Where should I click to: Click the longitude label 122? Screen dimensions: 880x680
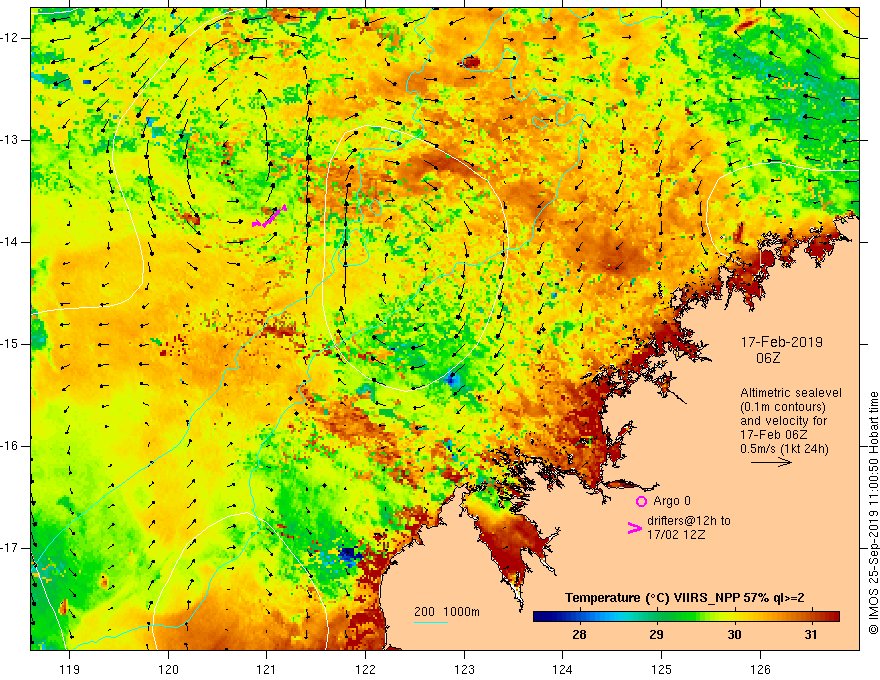pos(365,669)
